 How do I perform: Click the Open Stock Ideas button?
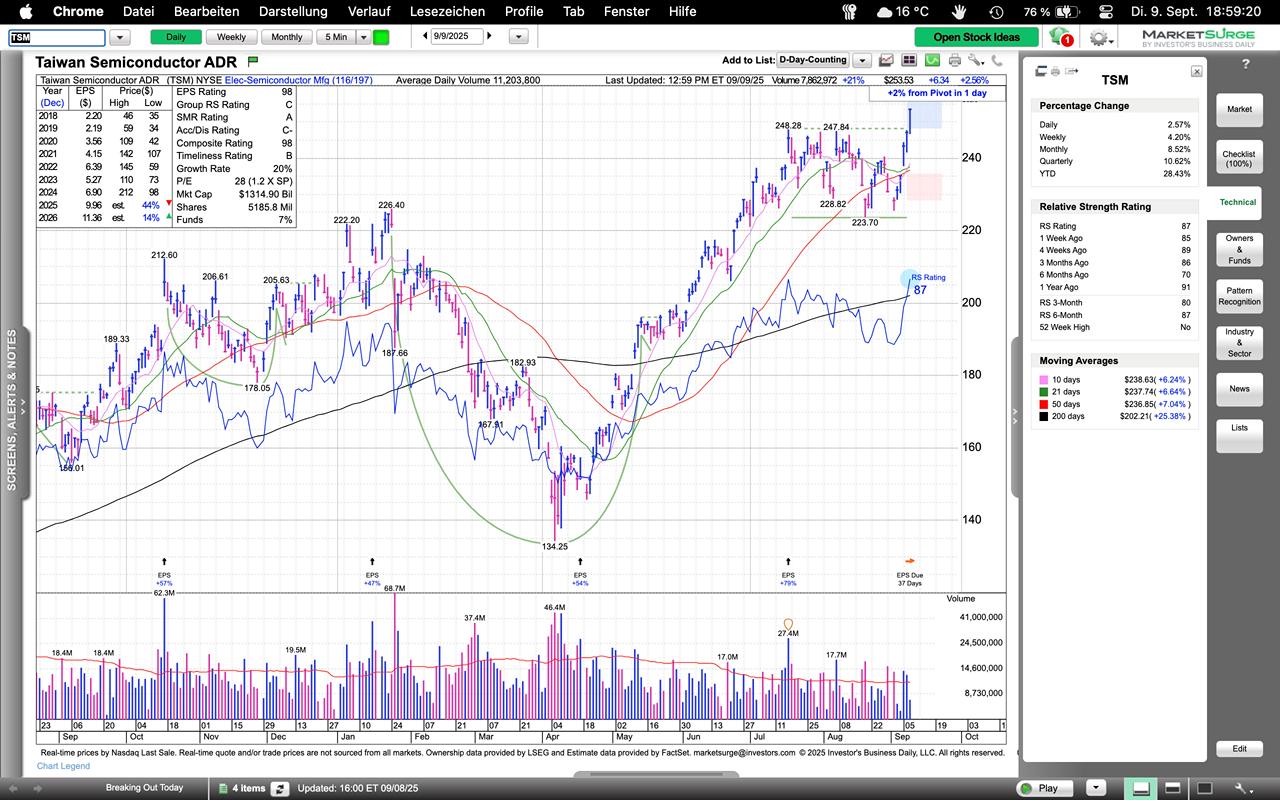pos(976,37)
